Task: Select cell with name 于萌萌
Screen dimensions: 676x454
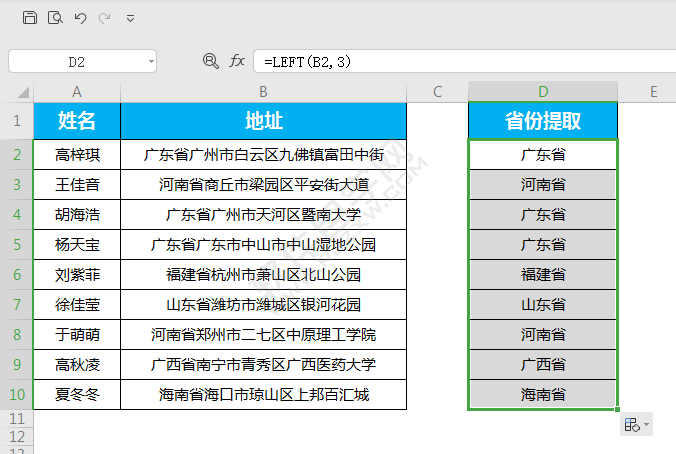Action: [x=77, y=335]
